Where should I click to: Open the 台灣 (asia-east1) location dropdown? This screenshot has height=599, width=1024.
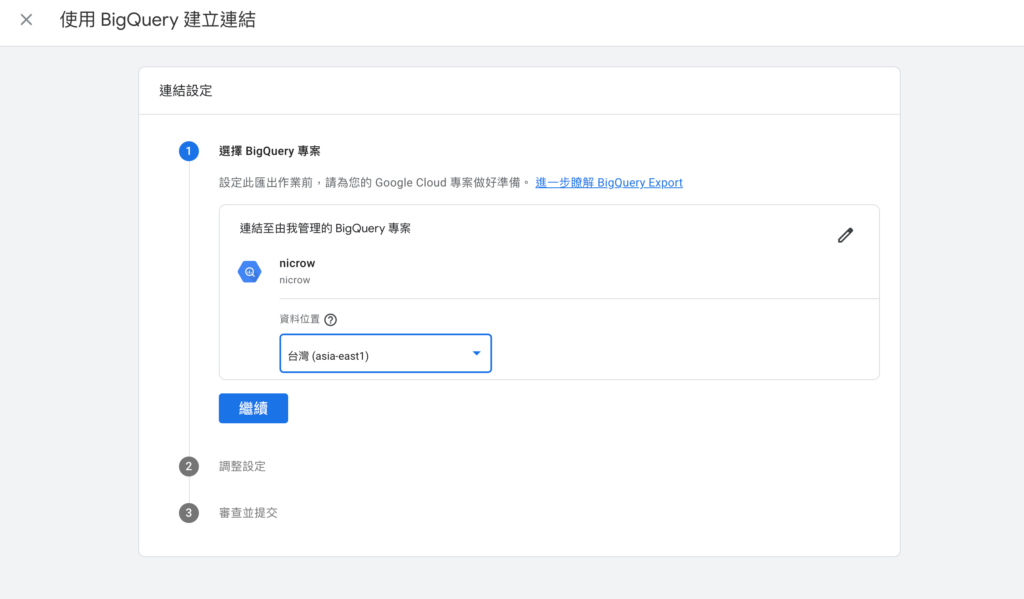pyautogui.click(x=385, y=353)
